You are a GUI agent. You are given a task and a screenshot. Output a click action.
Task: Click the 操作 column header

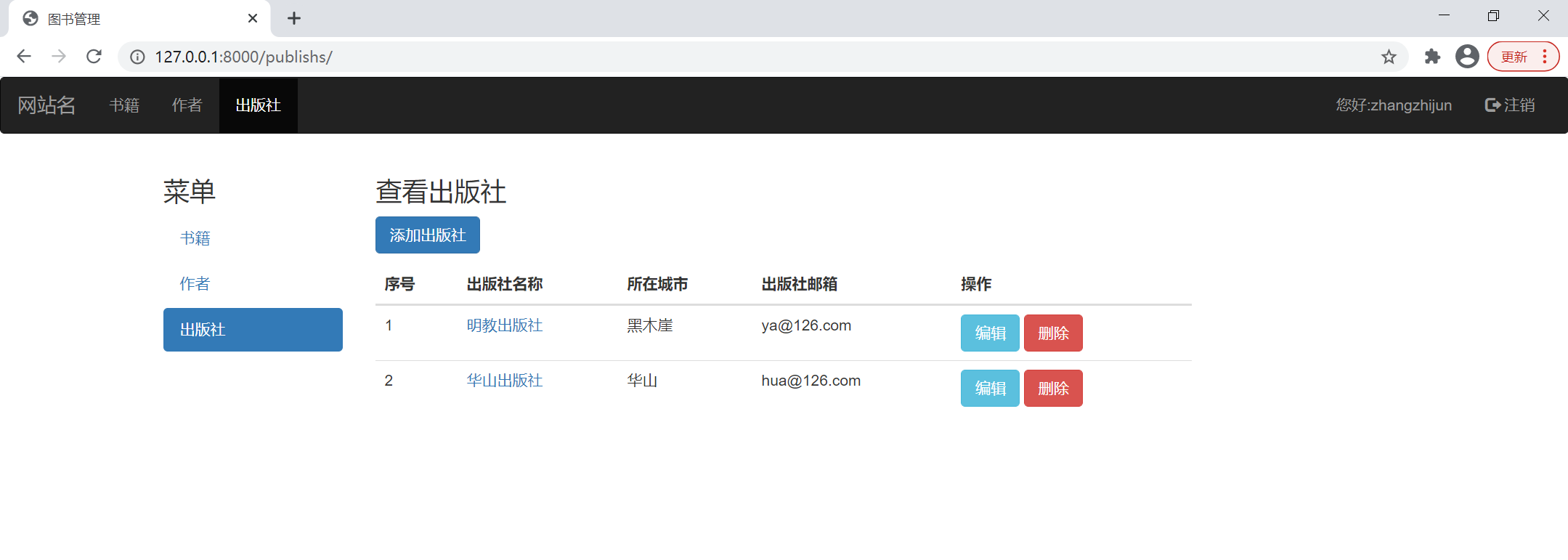pyautogui.click(x=976, y=284)
